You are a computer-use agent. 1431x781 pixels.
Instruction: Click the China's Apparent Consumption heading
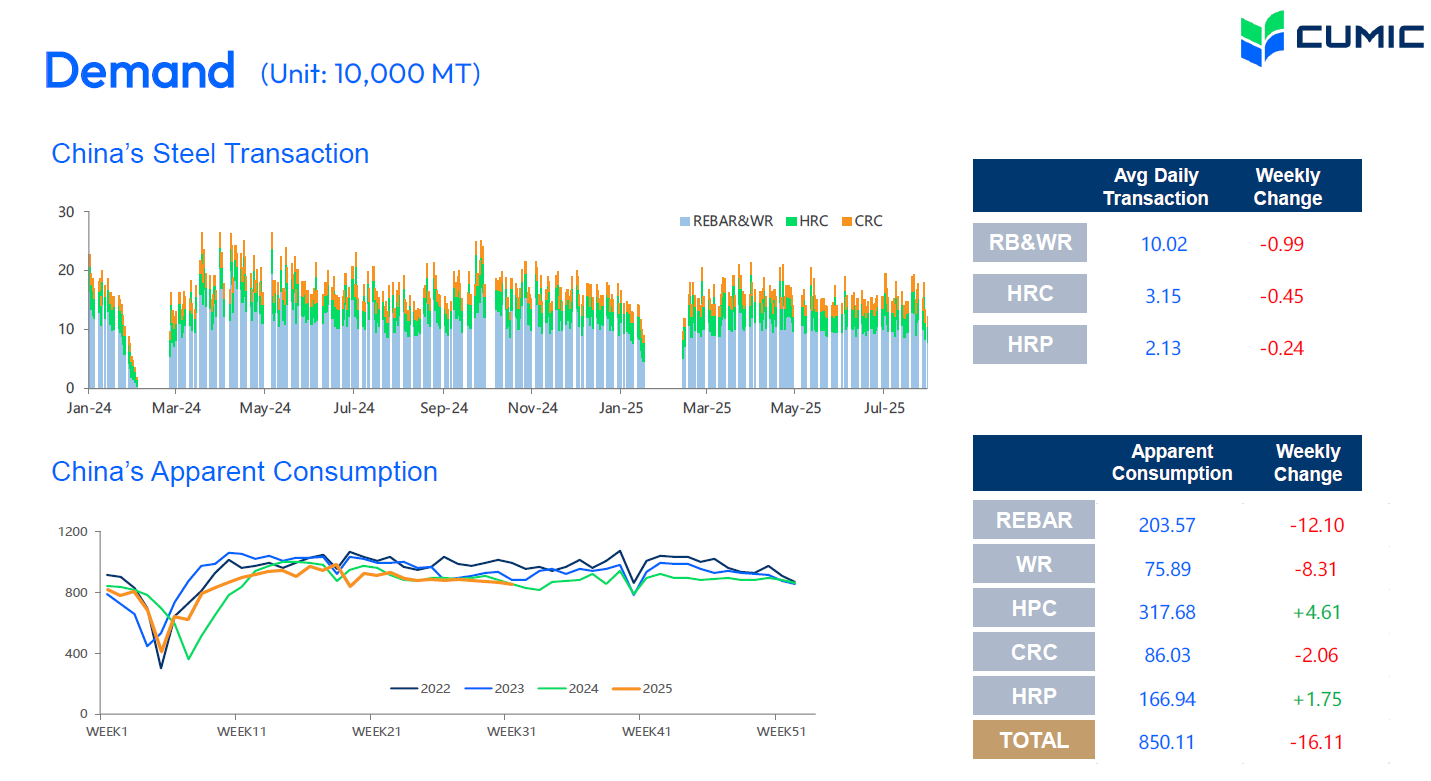click(x=244, y=472)
